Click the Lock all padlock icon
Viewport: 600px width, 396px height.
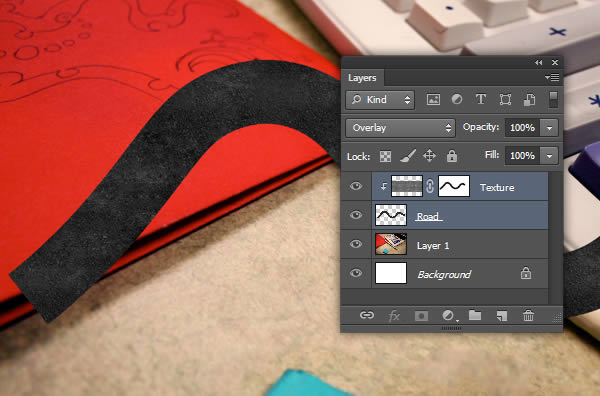pos(452,156)
